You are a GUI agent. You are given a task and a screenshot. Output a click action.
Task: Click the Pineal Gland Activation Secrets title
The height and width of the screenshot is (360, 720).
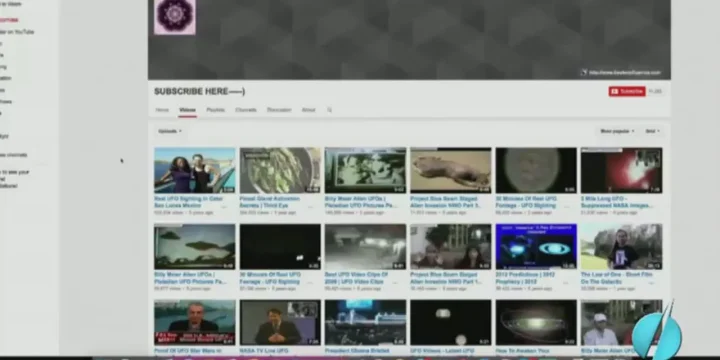[270, 202]
